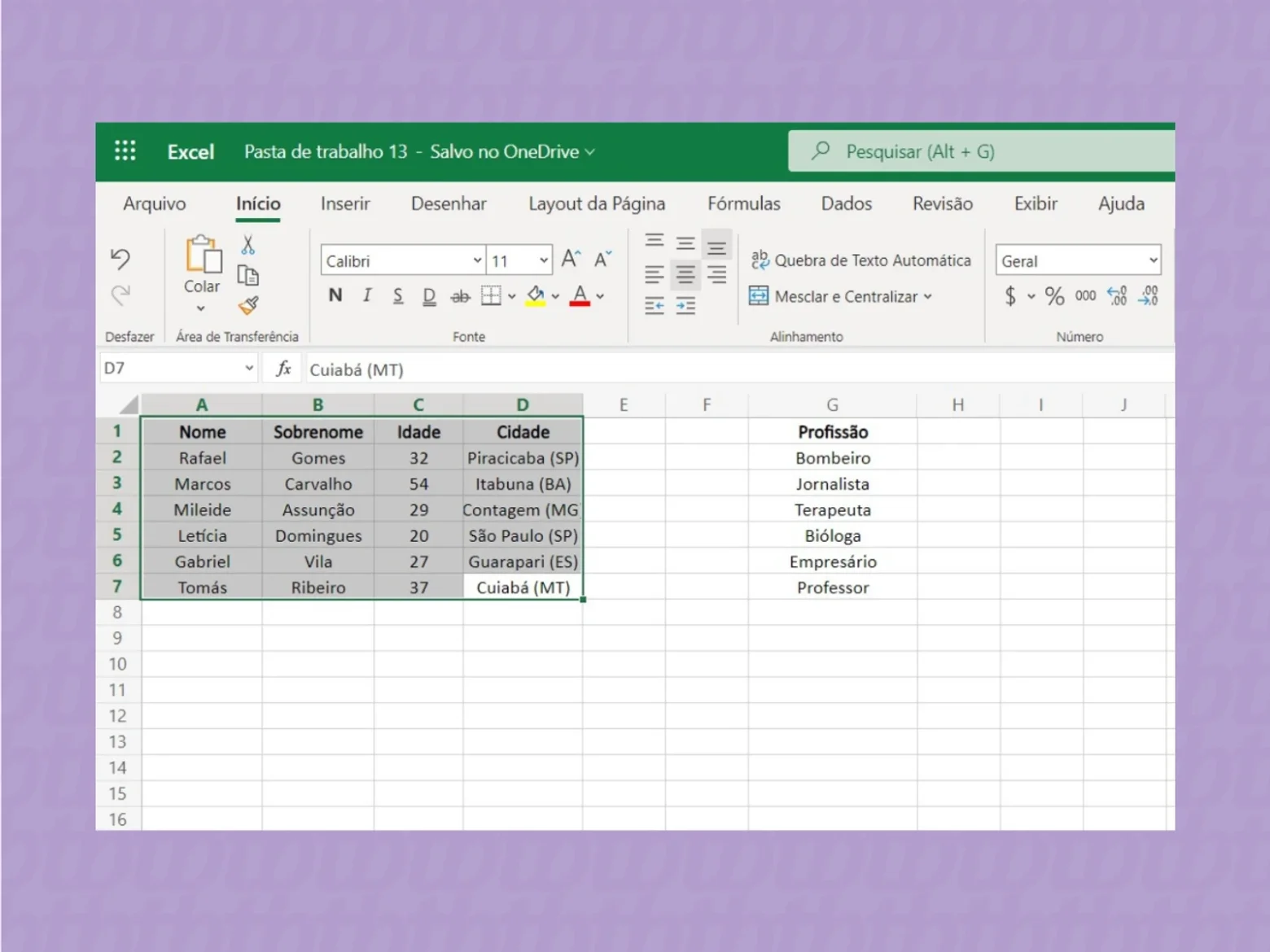Switch to the Dados tab
Image resolution: width=1270 pixels, height=952 pixels.
[x=847, y=203]
